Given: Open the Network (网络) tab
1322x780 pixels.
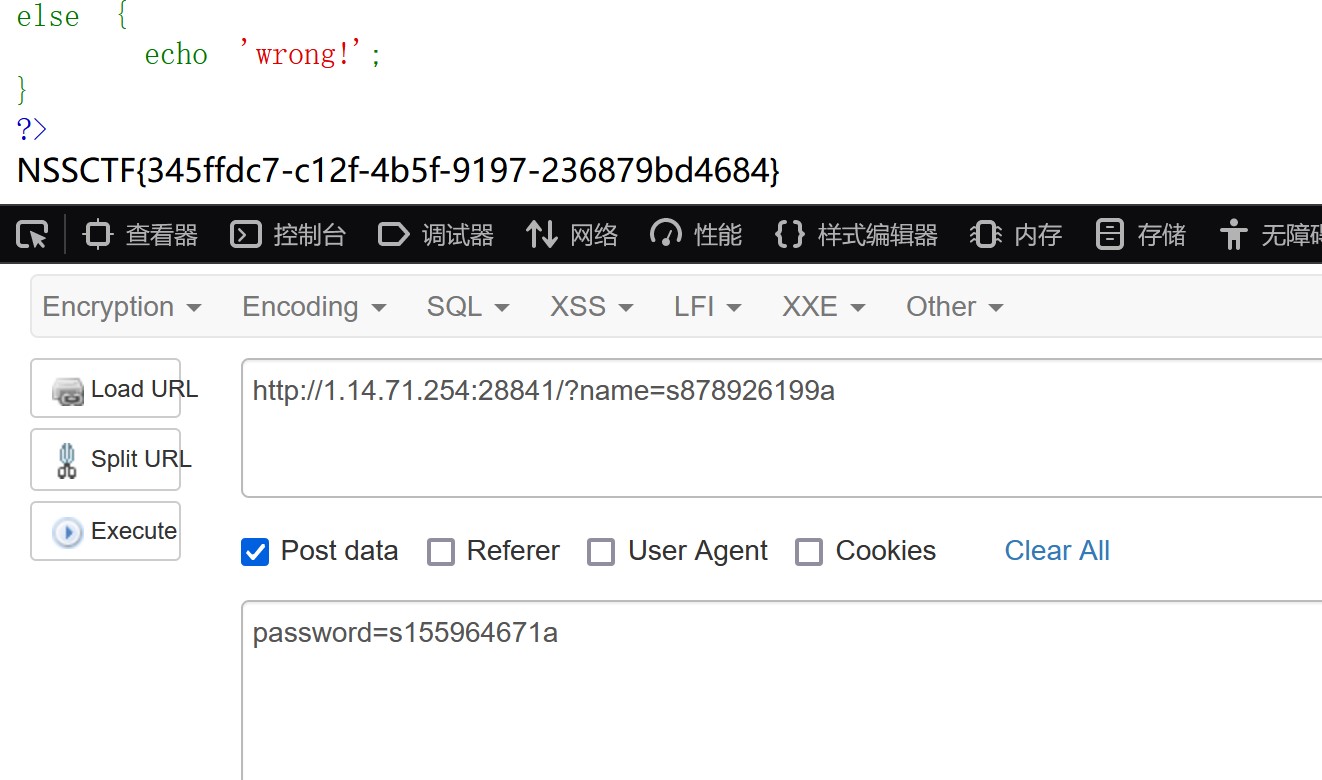Looking at the screenshot, I should (x=572, y=235).
